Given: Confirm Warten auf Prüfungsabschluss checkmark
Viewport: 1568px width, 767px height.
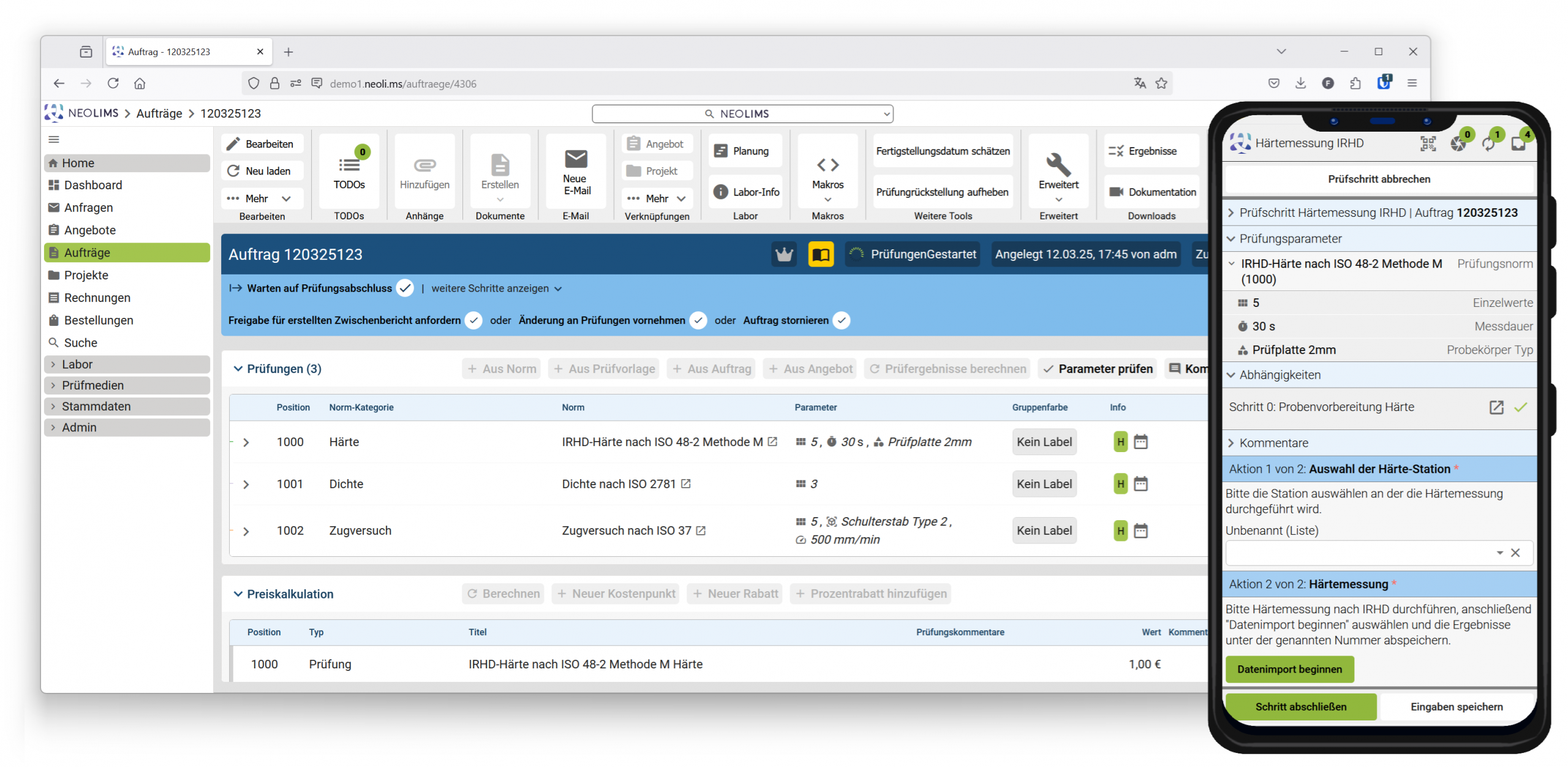Looking at the screenshot, I should tap(405, 288).
